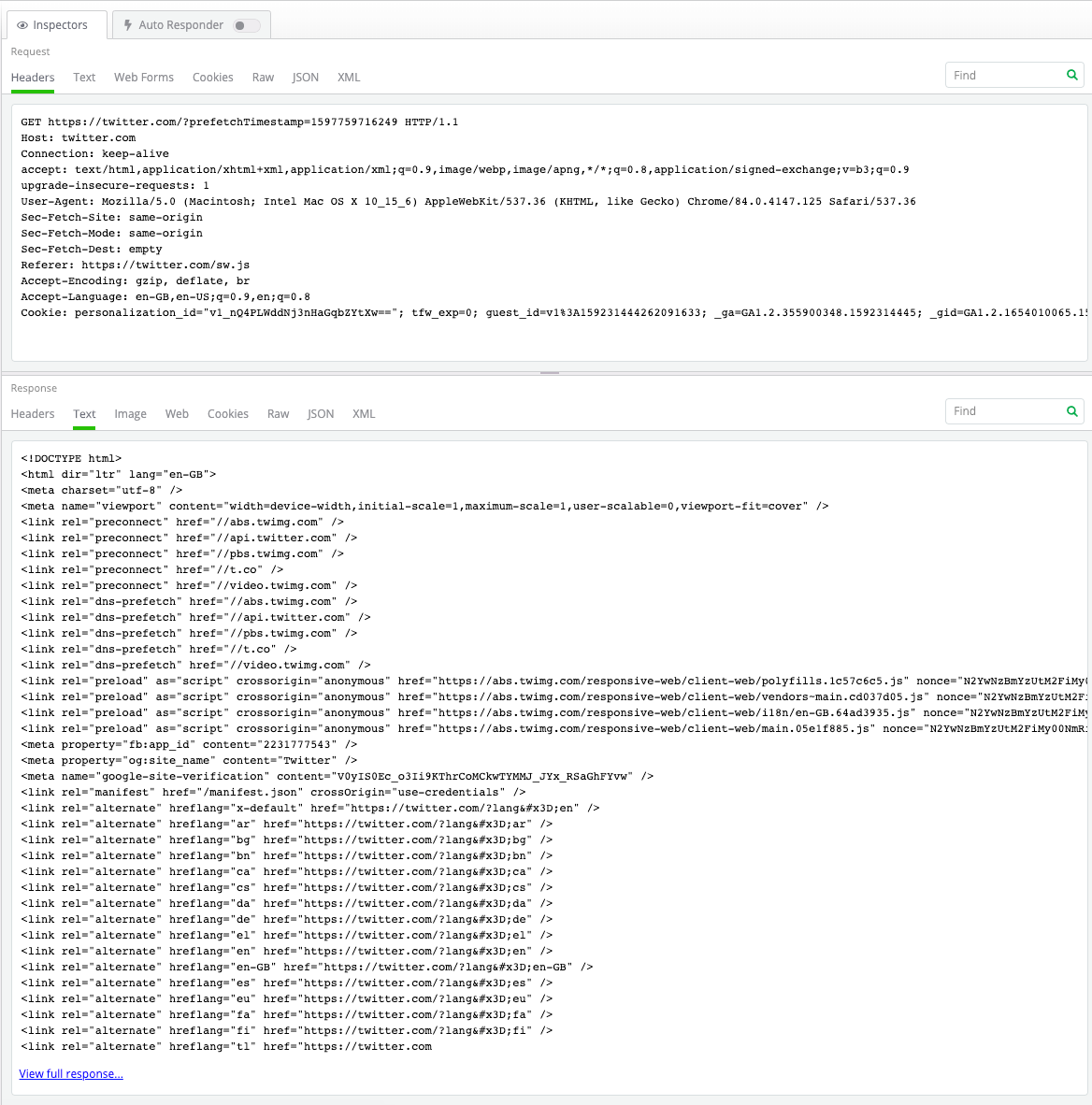Switch to the Request Raw tab
Screen dimensions: 1092x1105
(263, 78)
